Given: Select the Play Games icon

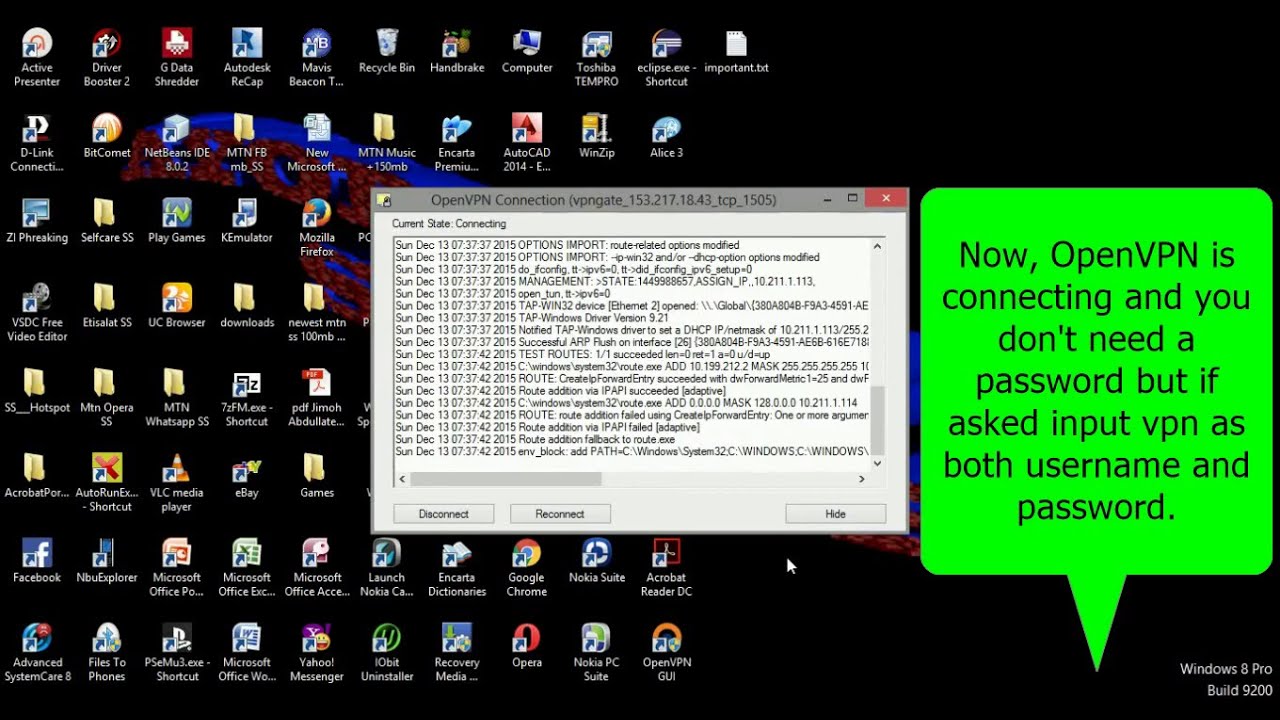Looking at the screenshot, I should tap(177, 221).
